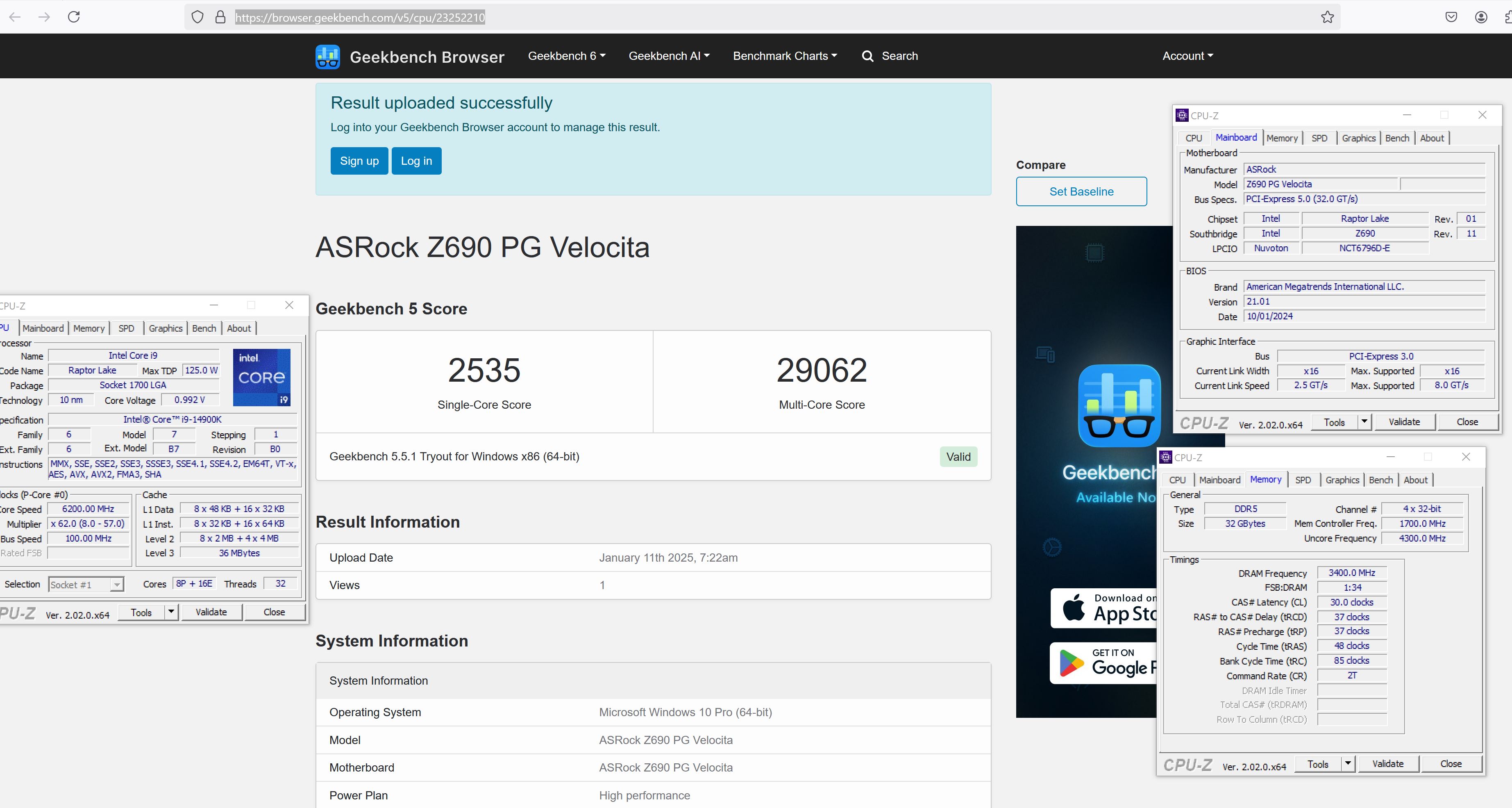The height and width of the screenshot is (808, 1512).
Task: Minimize the CPU-Z Mainboard window
Action: click(x=1407, y=115)
